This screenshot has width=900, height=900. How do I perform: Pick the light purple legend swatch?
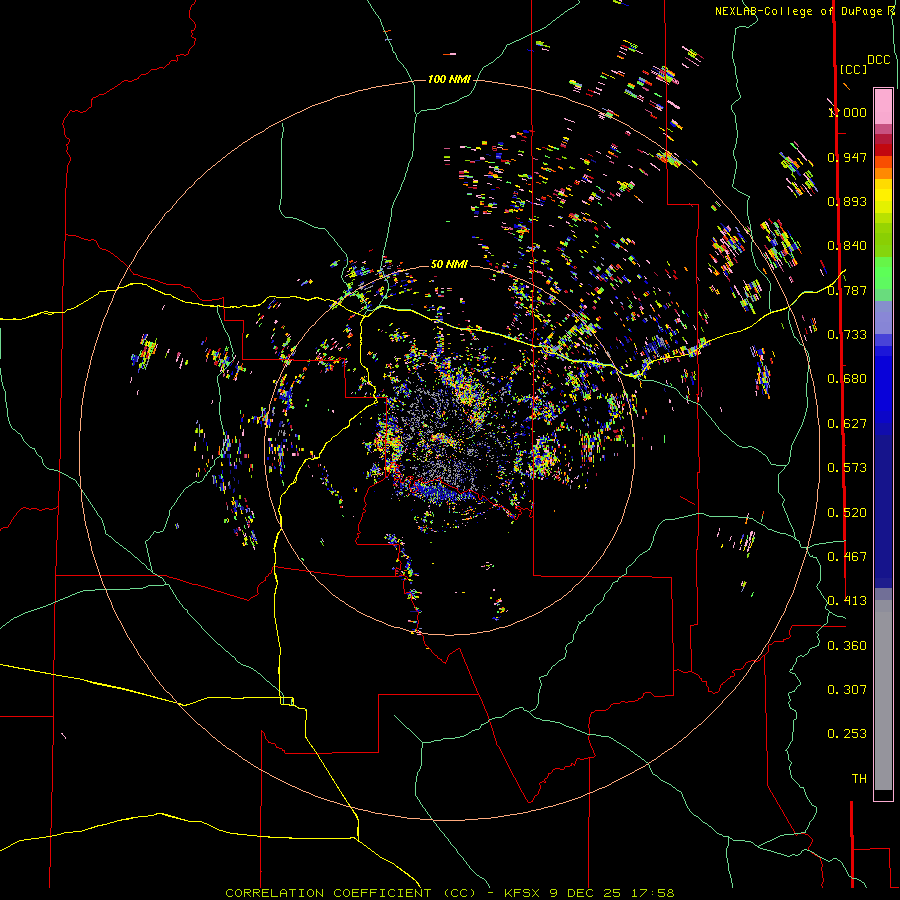point(883,317)
